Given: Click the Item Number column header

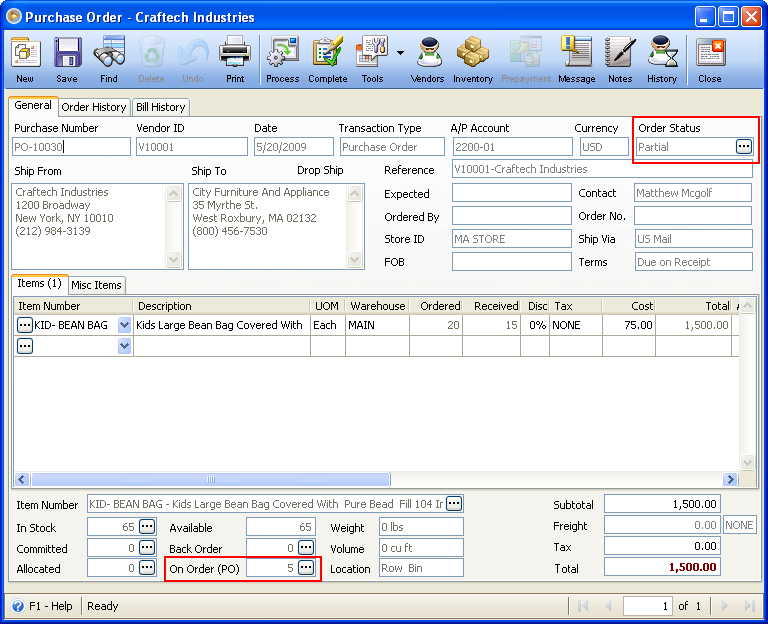Looking at the screenshot, I should coord(73,306).
